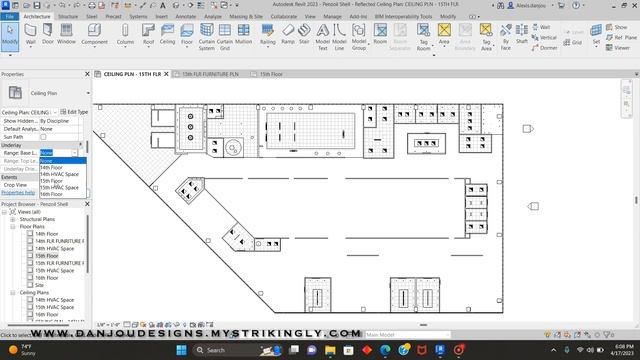640x360 pixels.
Task: Open the Range: Base Level dropdown arrow
Action: click(75, 153)
